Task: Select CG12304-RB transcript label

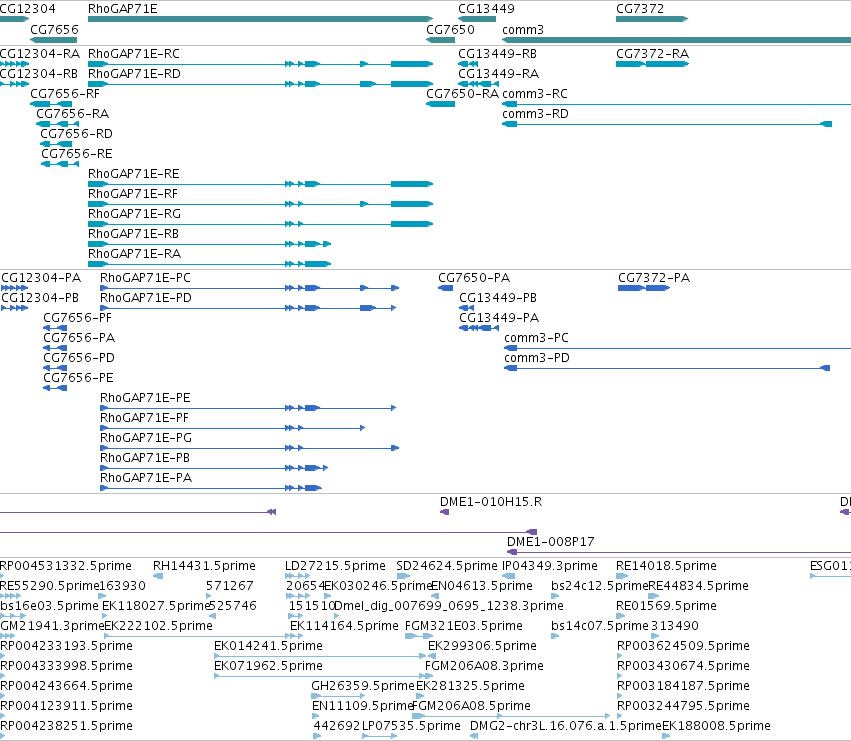Action: 39,74
